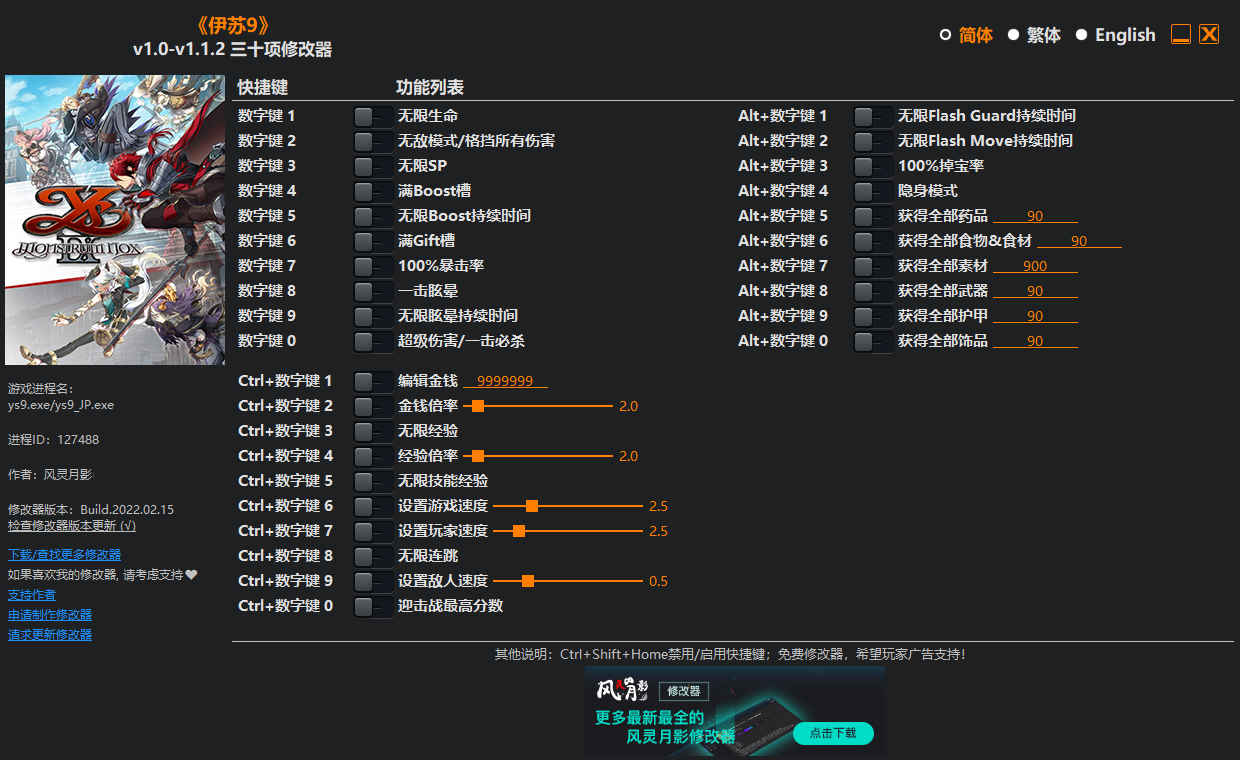The image size is (1240, 760).
Task: Select 繁体 language radio button
Action: 1013,35
